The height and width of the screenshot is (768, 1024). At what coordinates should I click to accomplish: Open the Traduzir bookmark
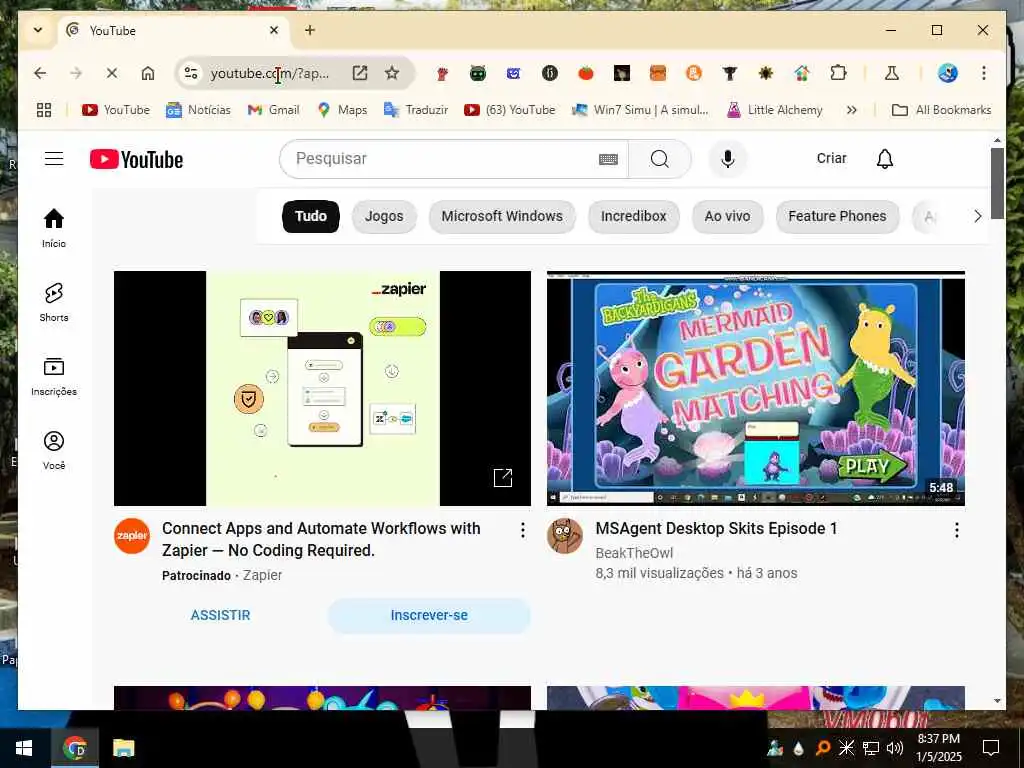(416, 110)
